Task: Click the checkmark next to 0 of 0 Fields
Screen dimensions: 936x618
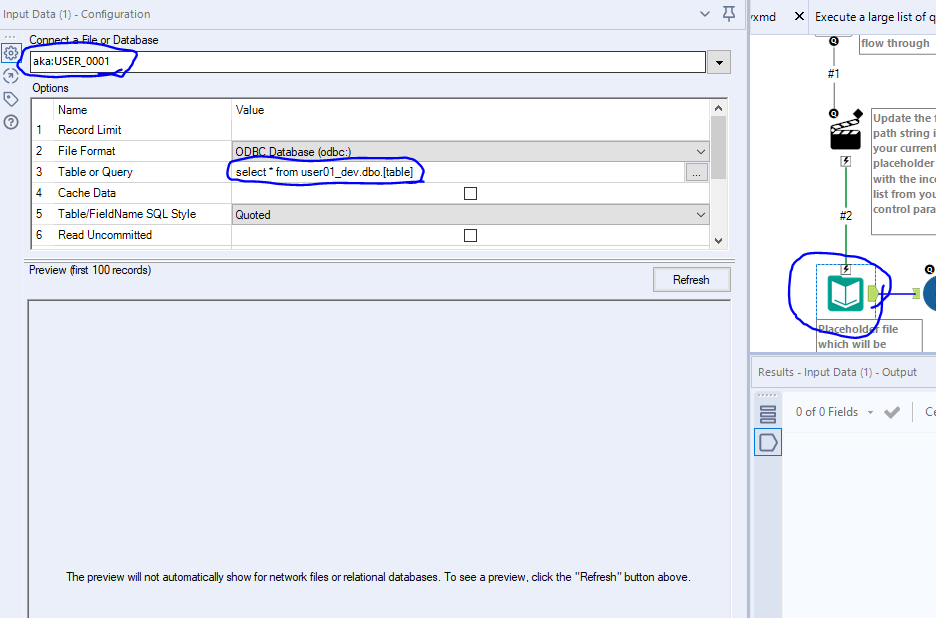Action: (x=892, y=411)
